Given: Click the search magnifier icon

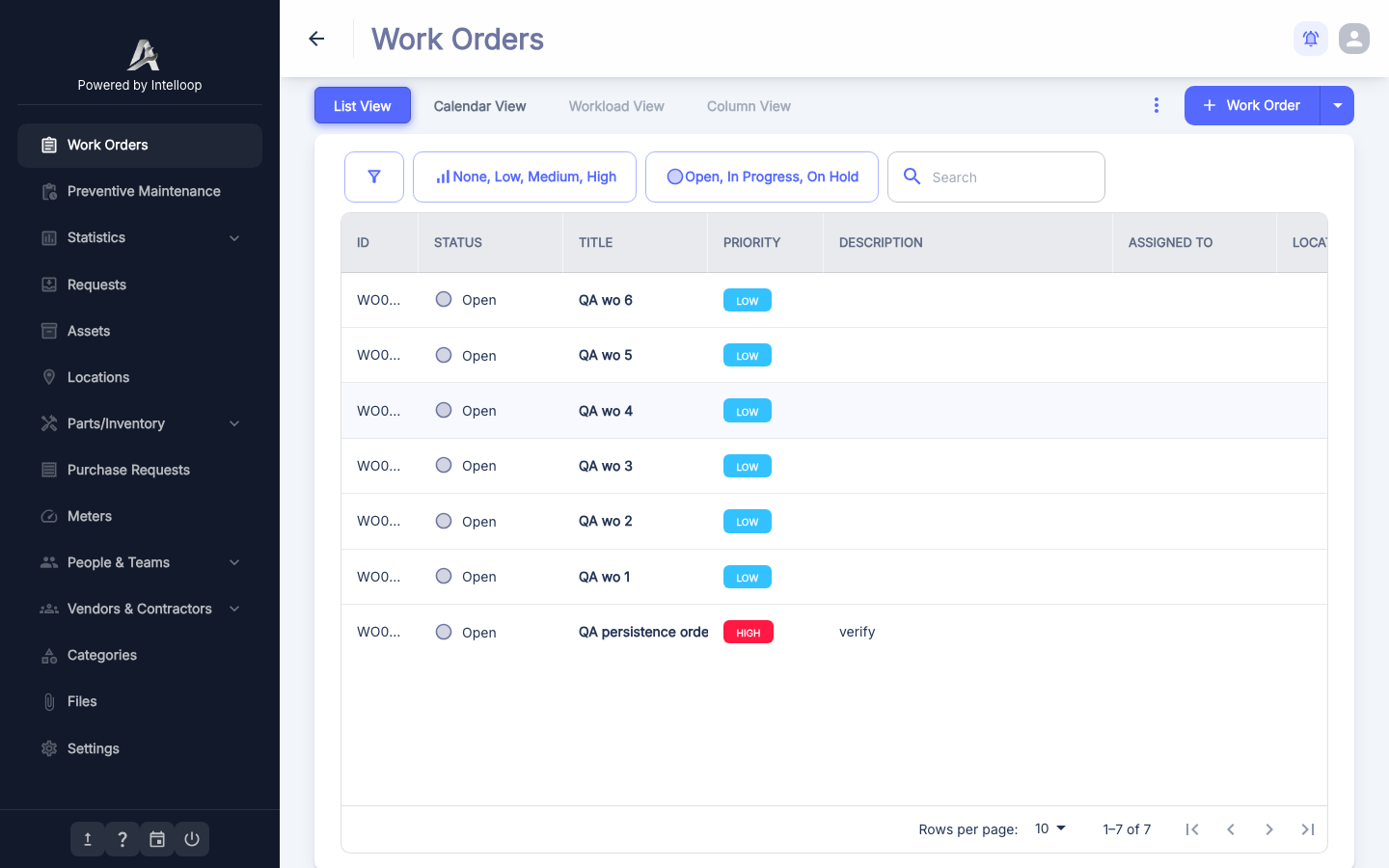Looking at the screenshot, I should [x=912, y=176].
